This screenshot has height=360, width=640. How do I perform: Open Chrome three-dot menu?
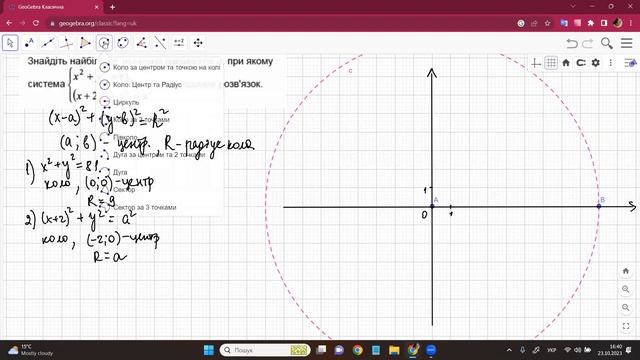pyautogui.click(x=631, y=23)
